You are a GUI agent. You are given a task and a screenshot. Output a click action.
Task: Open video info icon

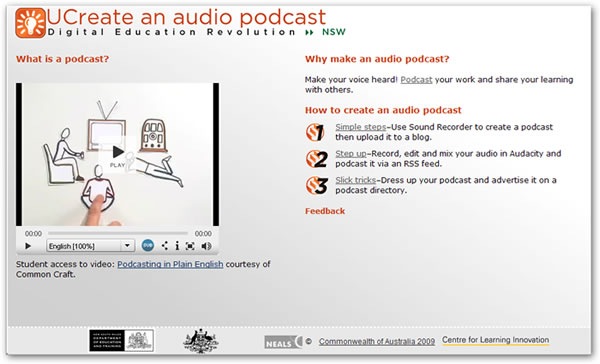(177, 246)
